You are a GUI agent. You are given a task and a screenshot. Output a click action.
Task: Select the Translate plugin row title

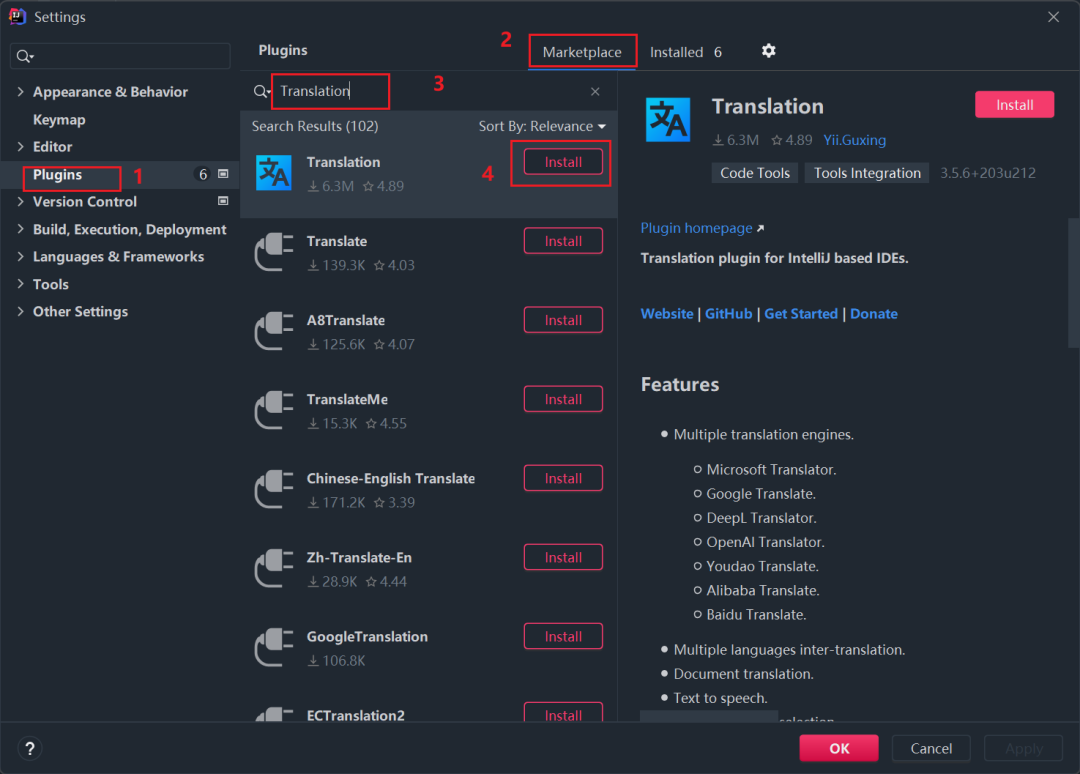click(337, 242)
